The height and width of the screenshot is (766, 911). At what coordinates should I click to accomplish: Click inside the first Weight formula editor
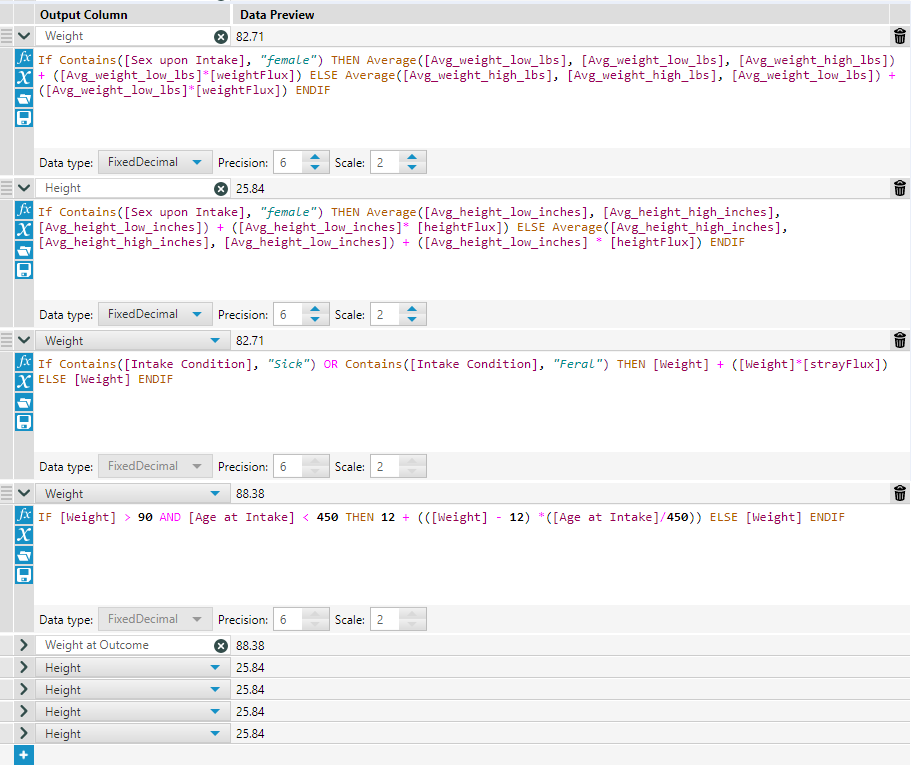(471, 98)
